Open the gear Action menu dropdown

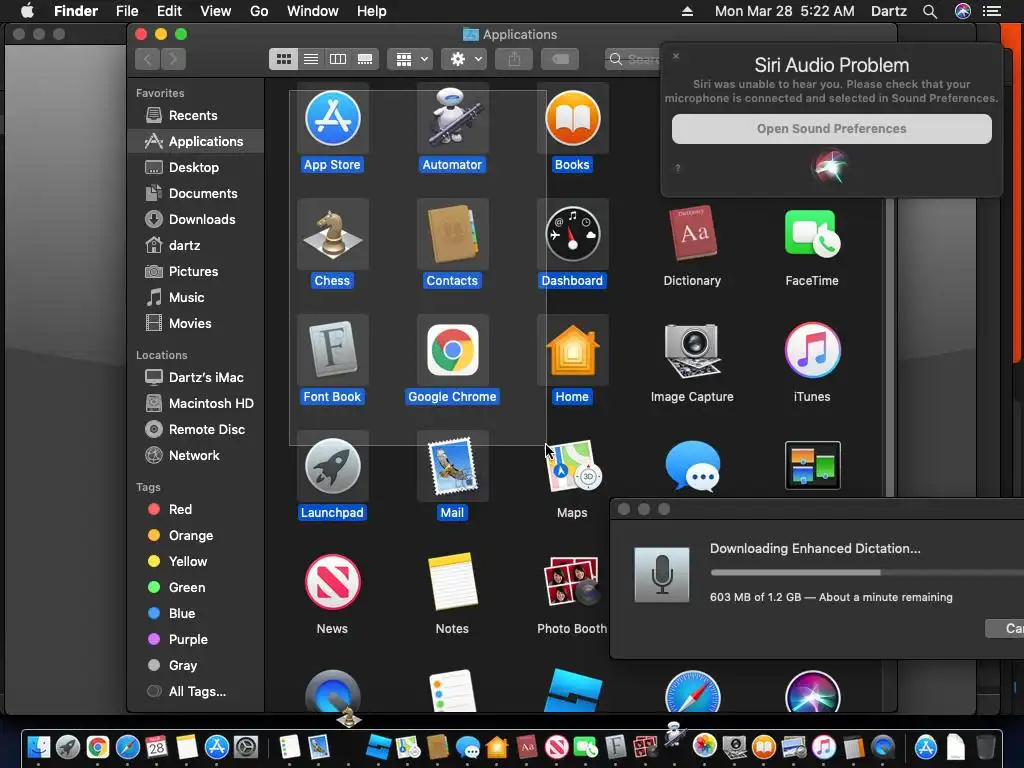pyautogui.click(x=464, y=59)
